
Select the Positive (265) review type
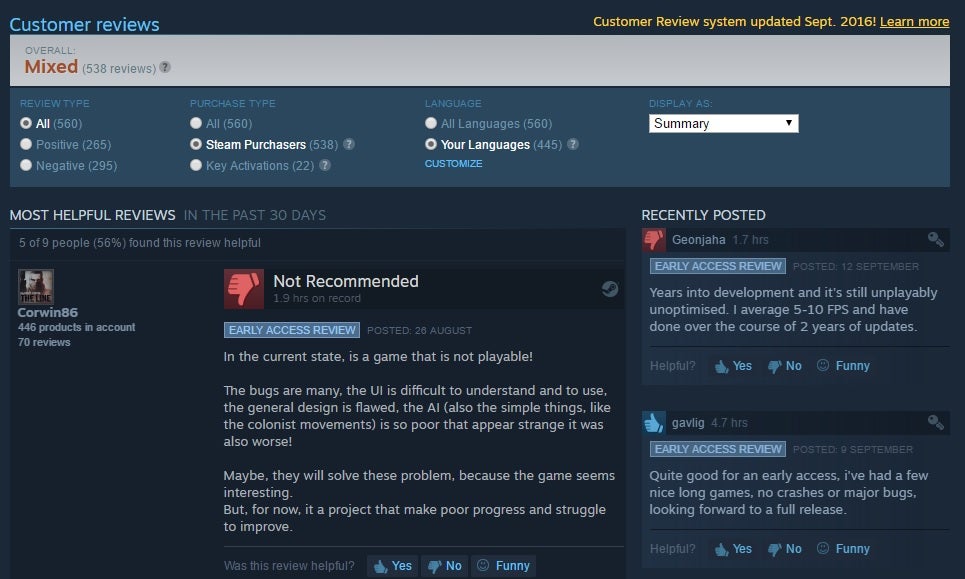[66, 144]
